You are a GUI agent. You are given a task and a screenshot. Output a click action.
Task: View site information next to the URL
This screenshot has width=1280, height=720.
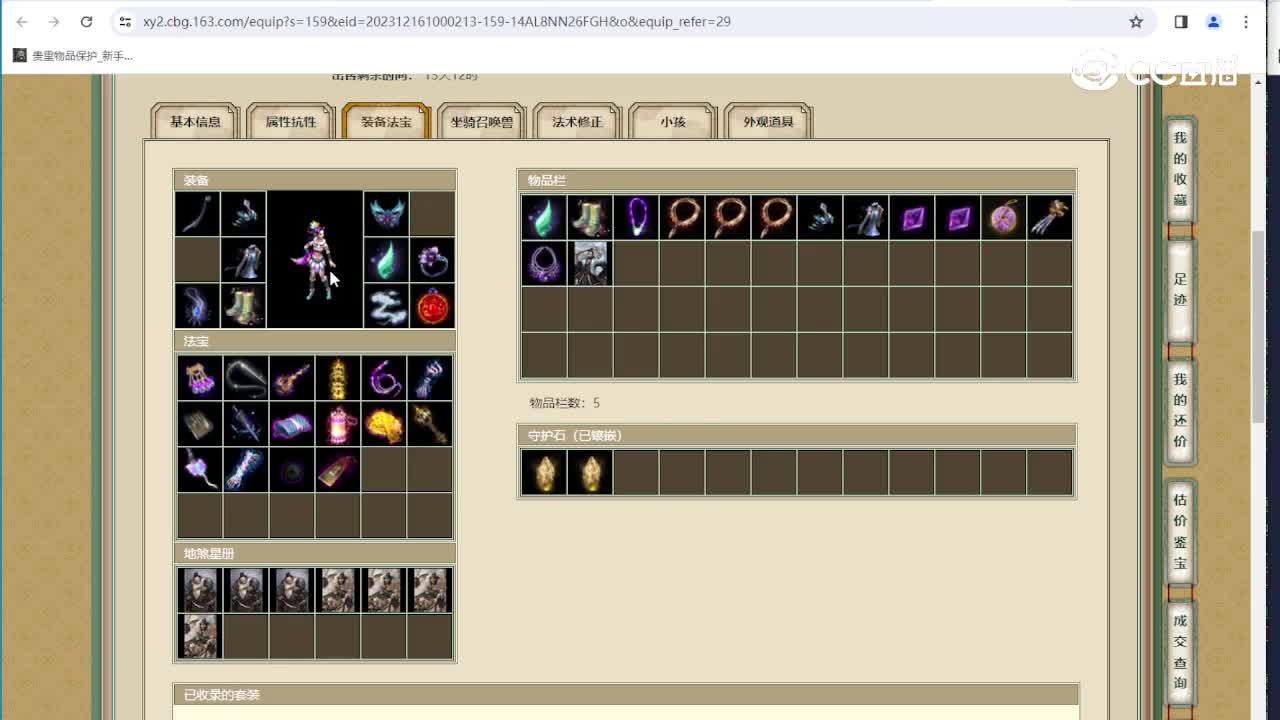pos(125,21)
